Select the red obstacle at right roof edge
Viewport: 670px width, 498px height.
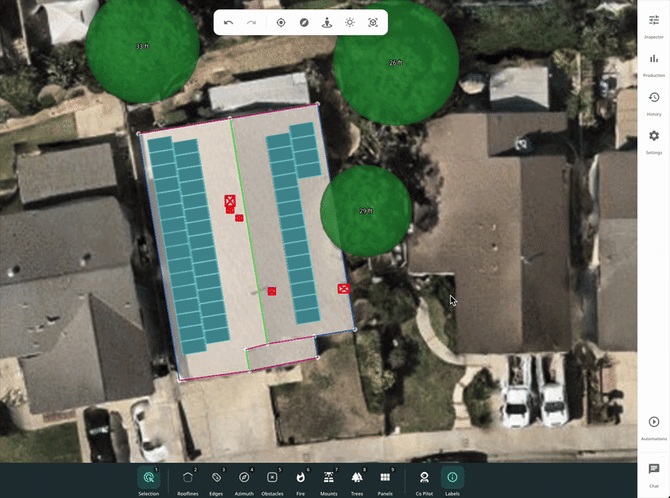[x=344, y=289]
